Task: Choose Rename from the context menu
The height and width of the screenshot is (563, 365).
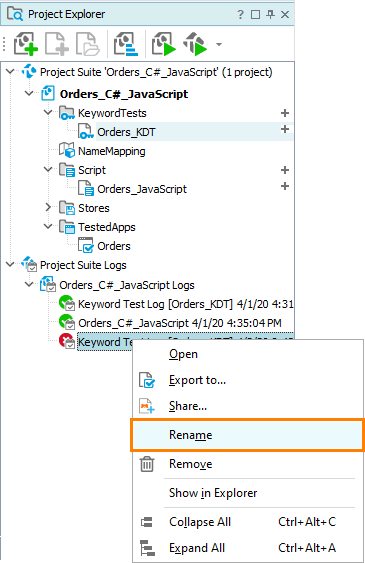Action: coord(247,435)
